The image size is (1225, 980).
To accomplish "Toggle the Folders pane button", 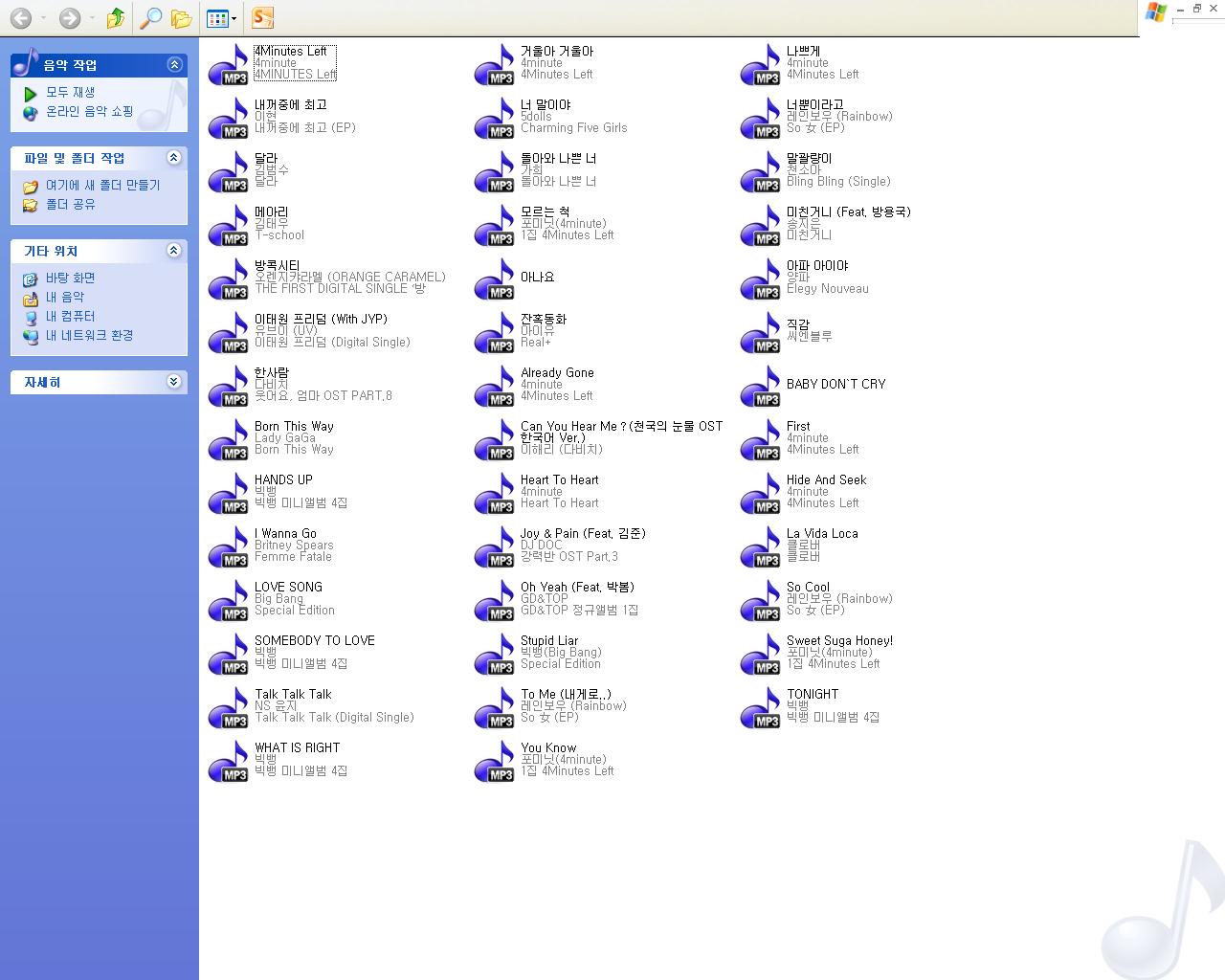I will click(x=181, y=18).
